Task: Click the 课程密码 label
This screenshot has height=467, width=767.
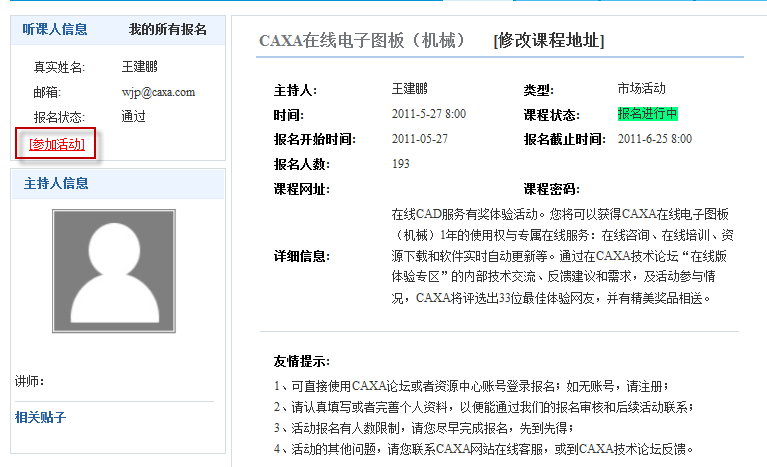Action: click(552, 189)
